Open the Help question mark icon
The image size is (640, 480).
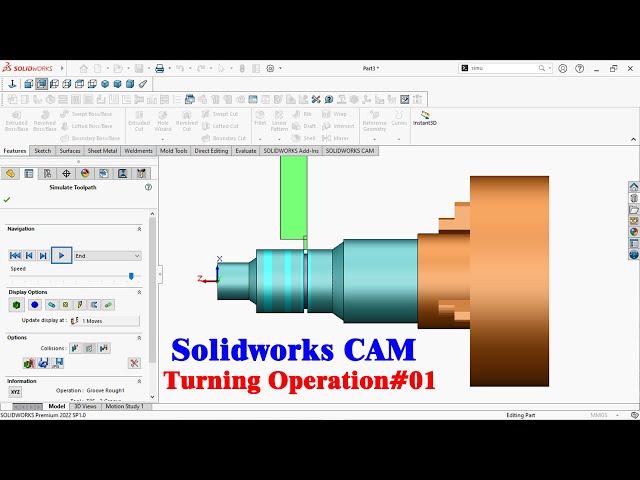(580, 69)
